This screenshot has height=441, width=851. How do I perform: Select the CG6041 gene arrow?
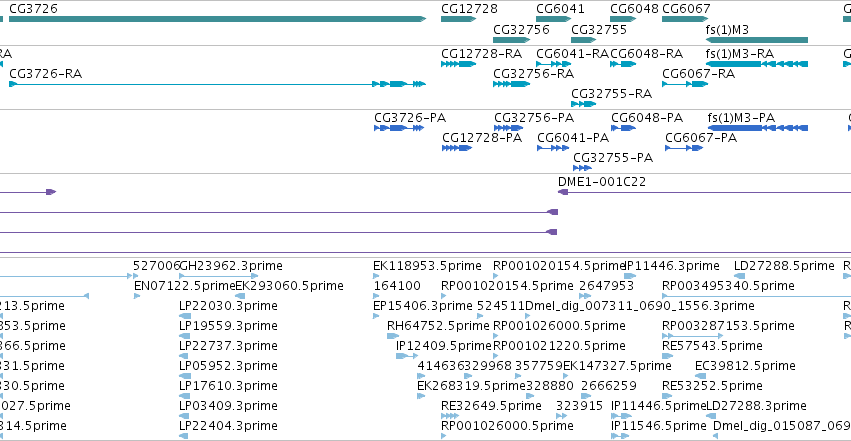pyautogui.click(x=554, y=19)
